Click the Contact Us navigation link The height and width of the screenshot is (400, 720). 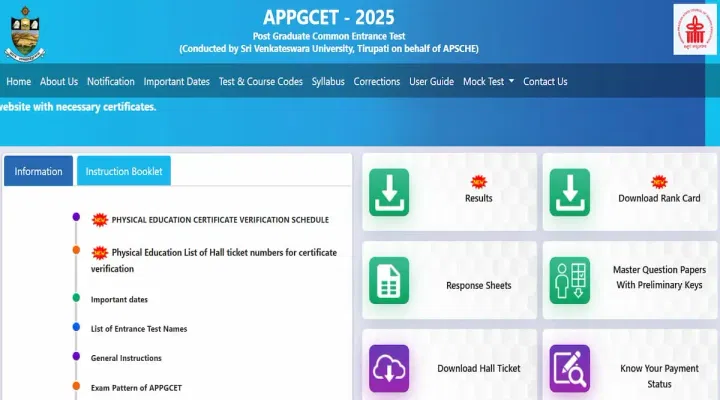(x=545, y=82)
